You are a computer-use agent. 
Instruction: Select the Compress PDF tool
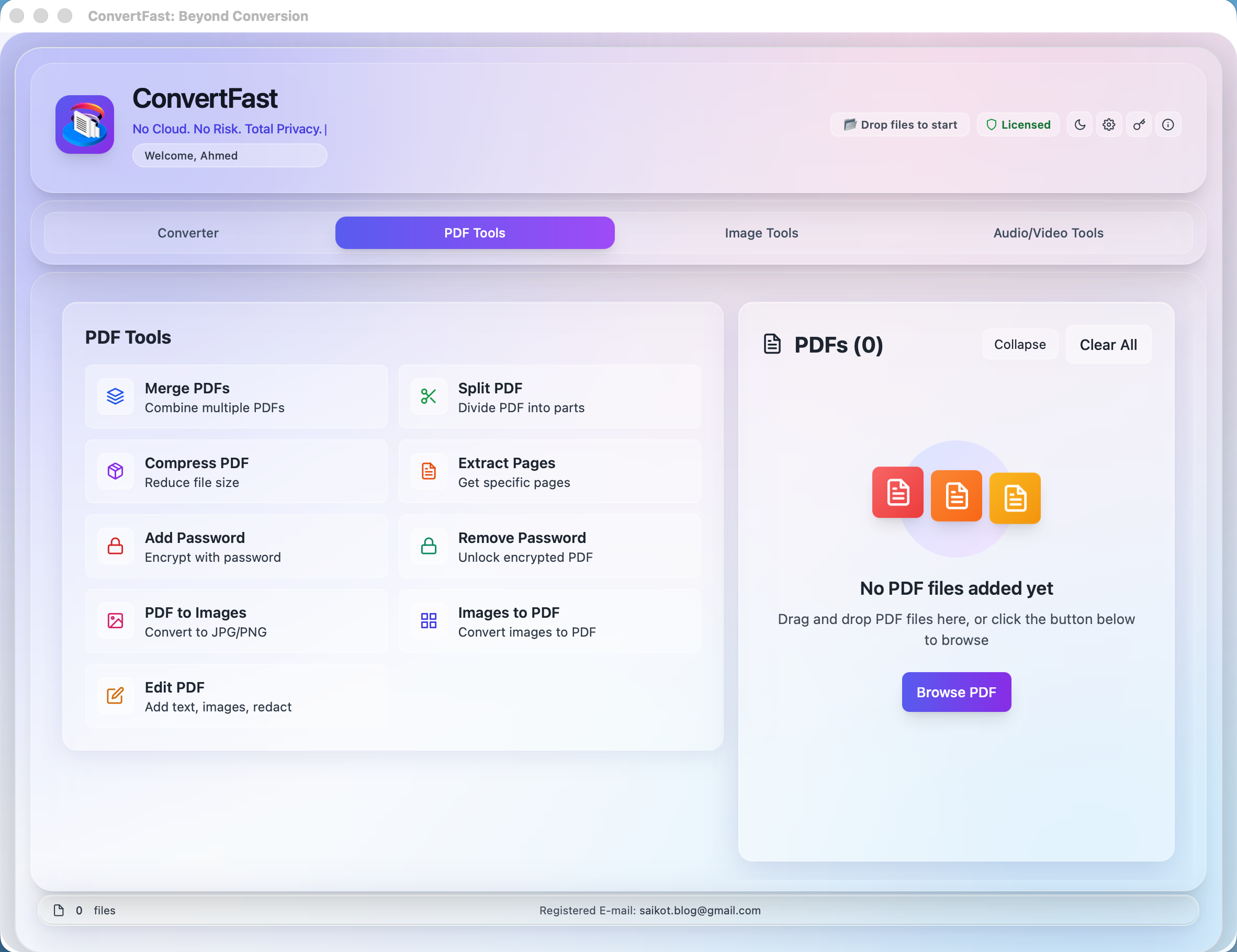pos(236,471)
